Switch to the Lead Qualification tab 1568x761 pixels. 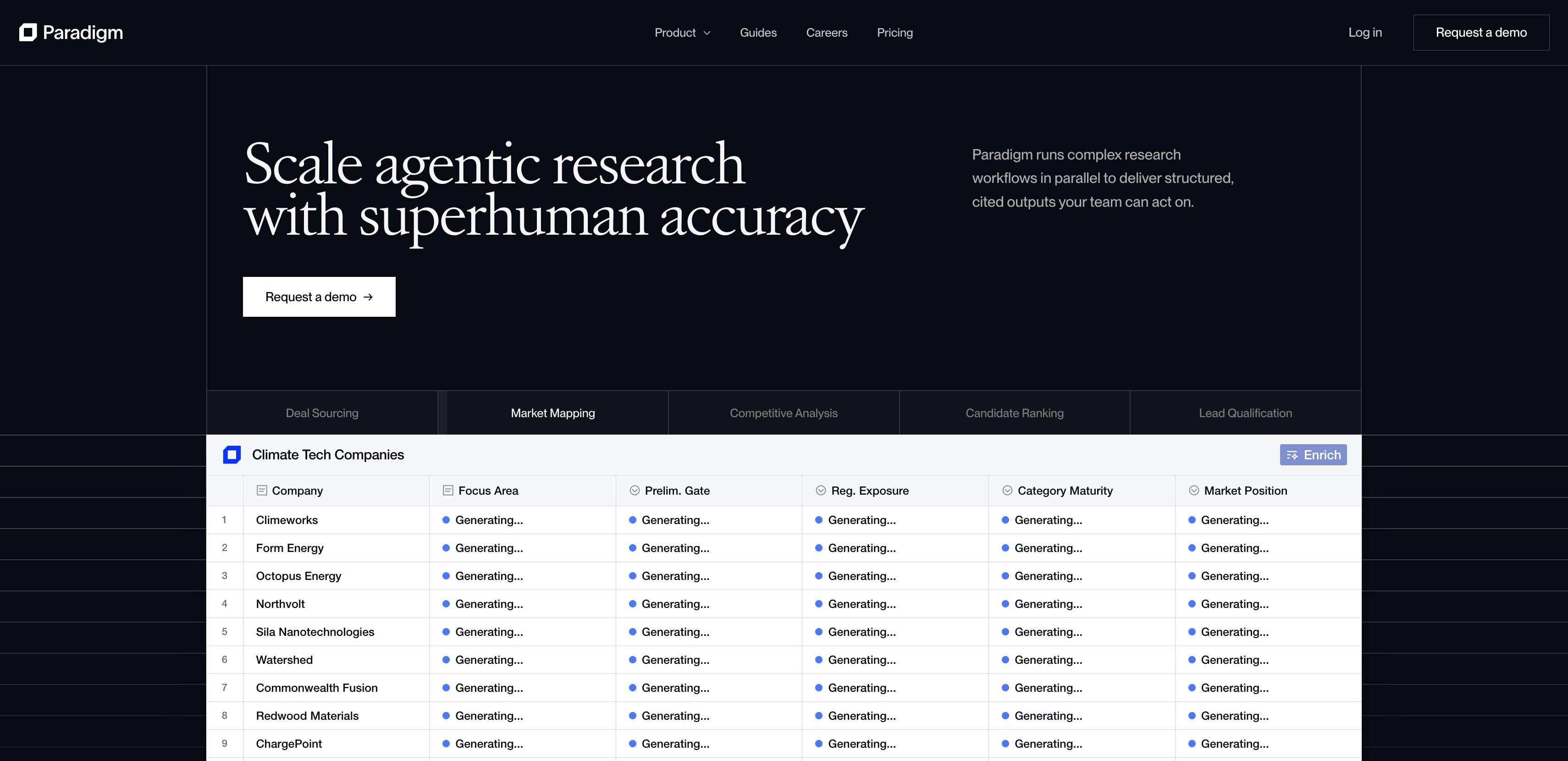1245,413
